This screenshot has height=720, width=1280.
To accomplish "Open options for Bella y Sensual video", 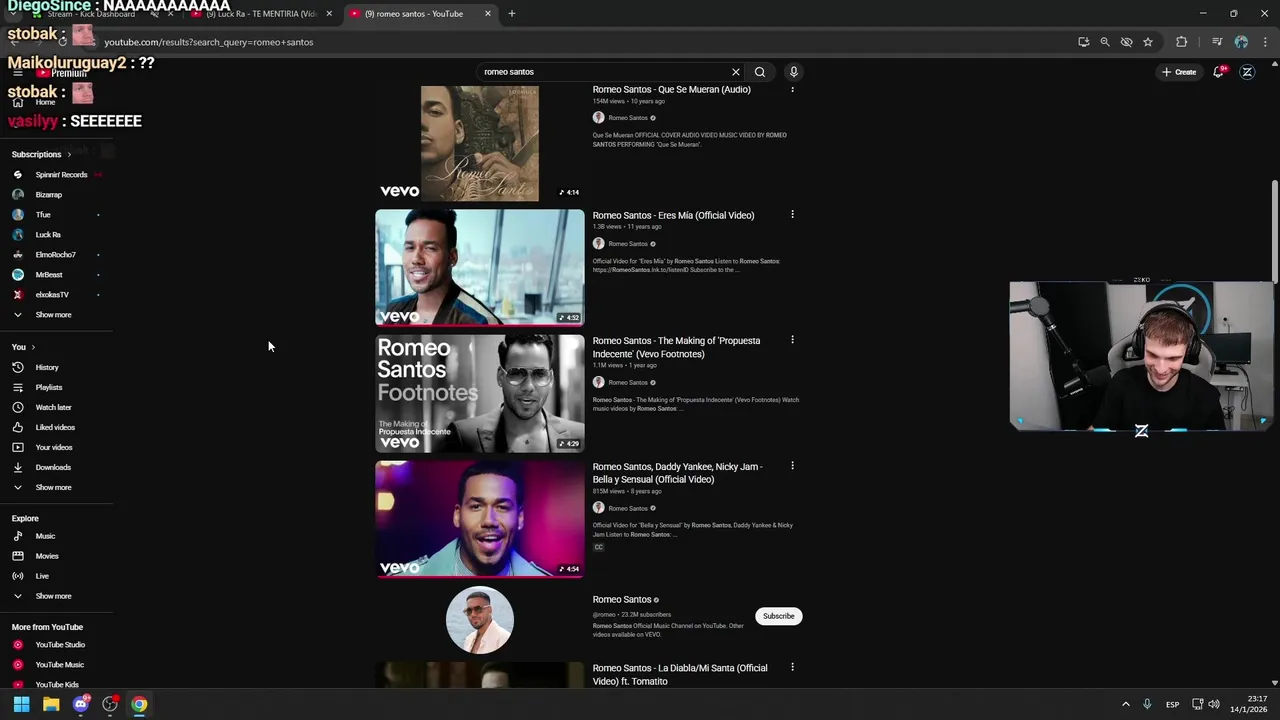I will 792,466.
